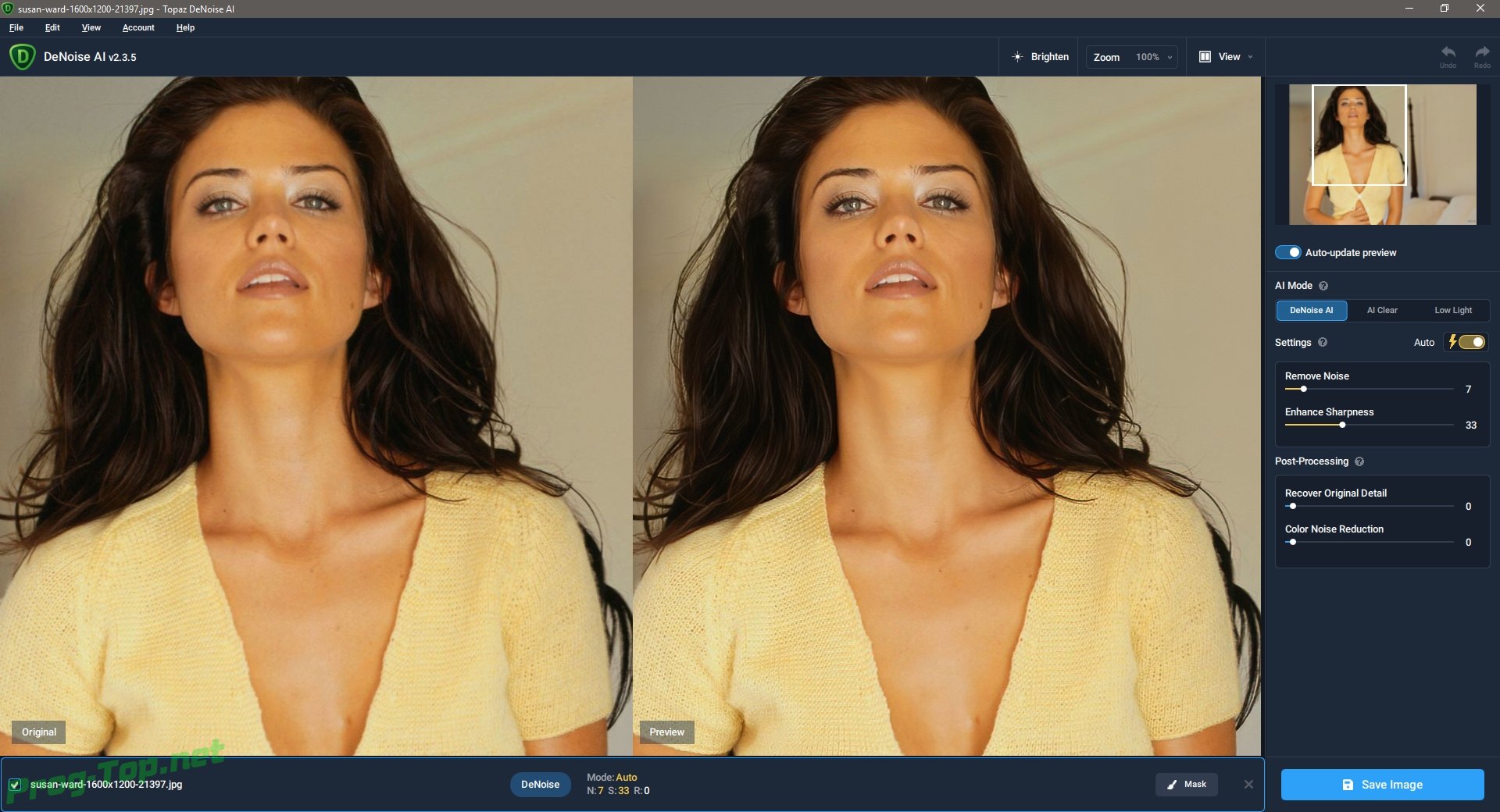Uncheck the susan-ward image file checkbox
Viewport: 1500px width, 812px height.
(15, 785)
